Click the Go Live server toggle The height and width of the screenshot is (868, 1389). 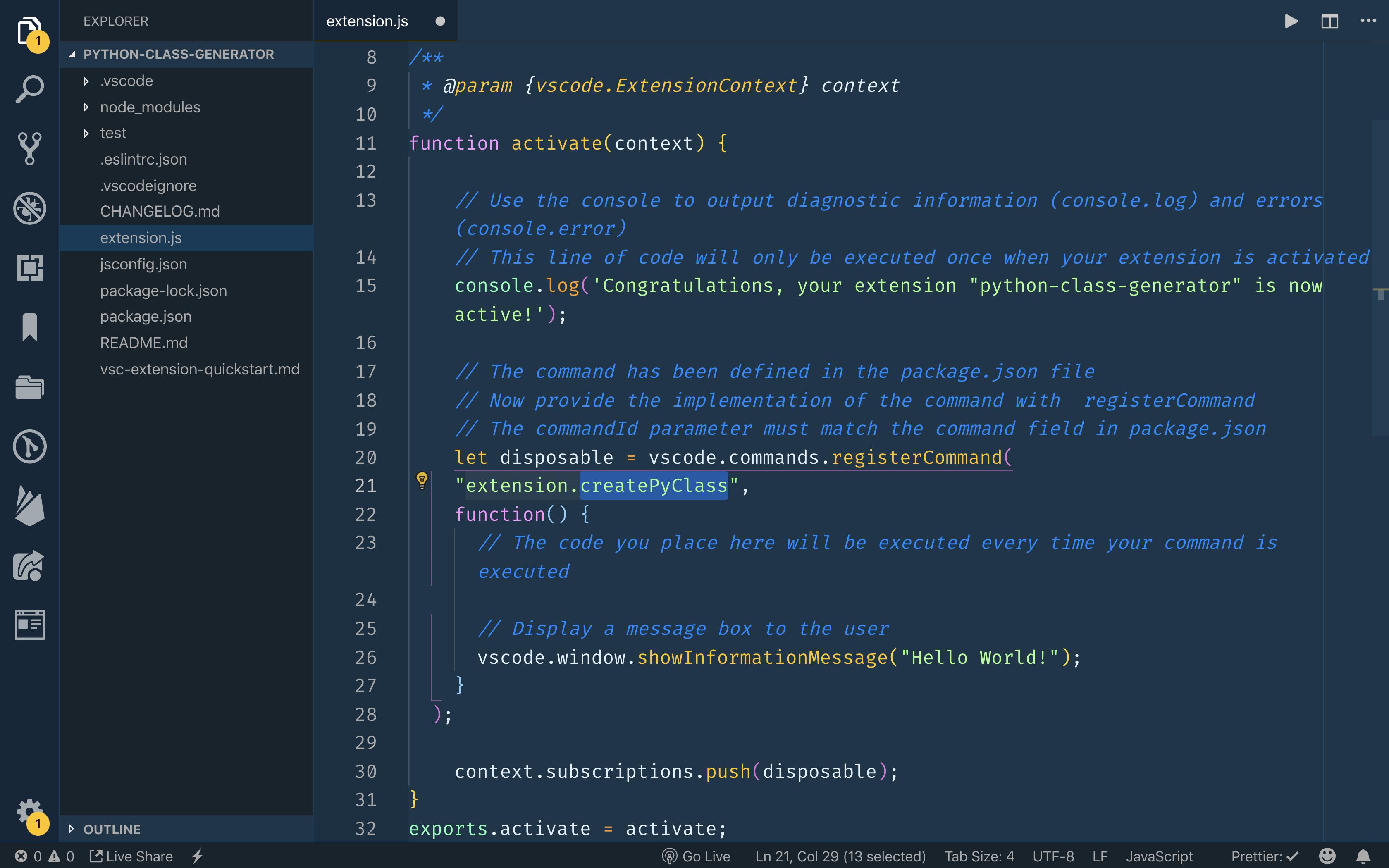point(696,856)
